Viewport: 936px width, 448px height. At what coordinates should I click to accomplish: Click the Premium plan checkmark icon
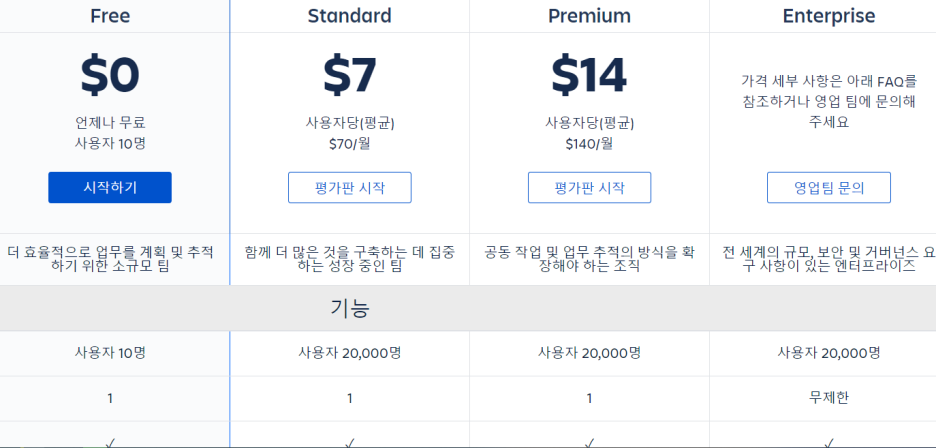pos(590,443)
